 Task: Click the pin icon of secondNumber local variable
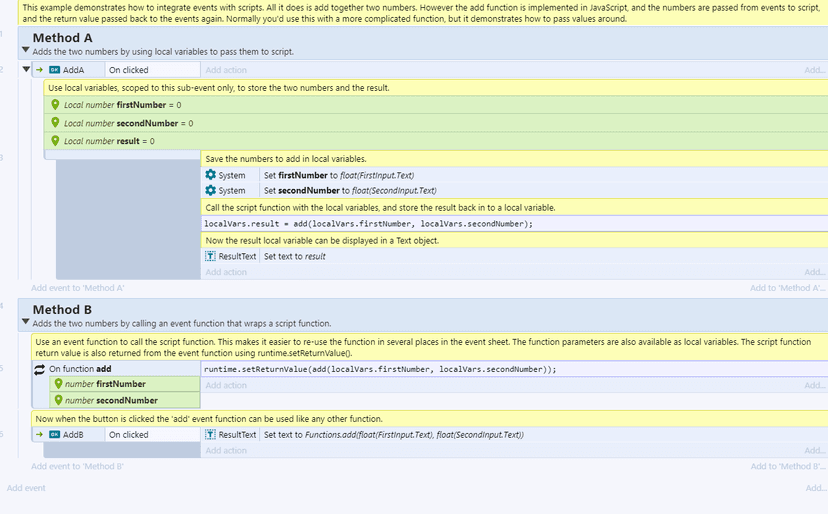[x=55, y=123]
